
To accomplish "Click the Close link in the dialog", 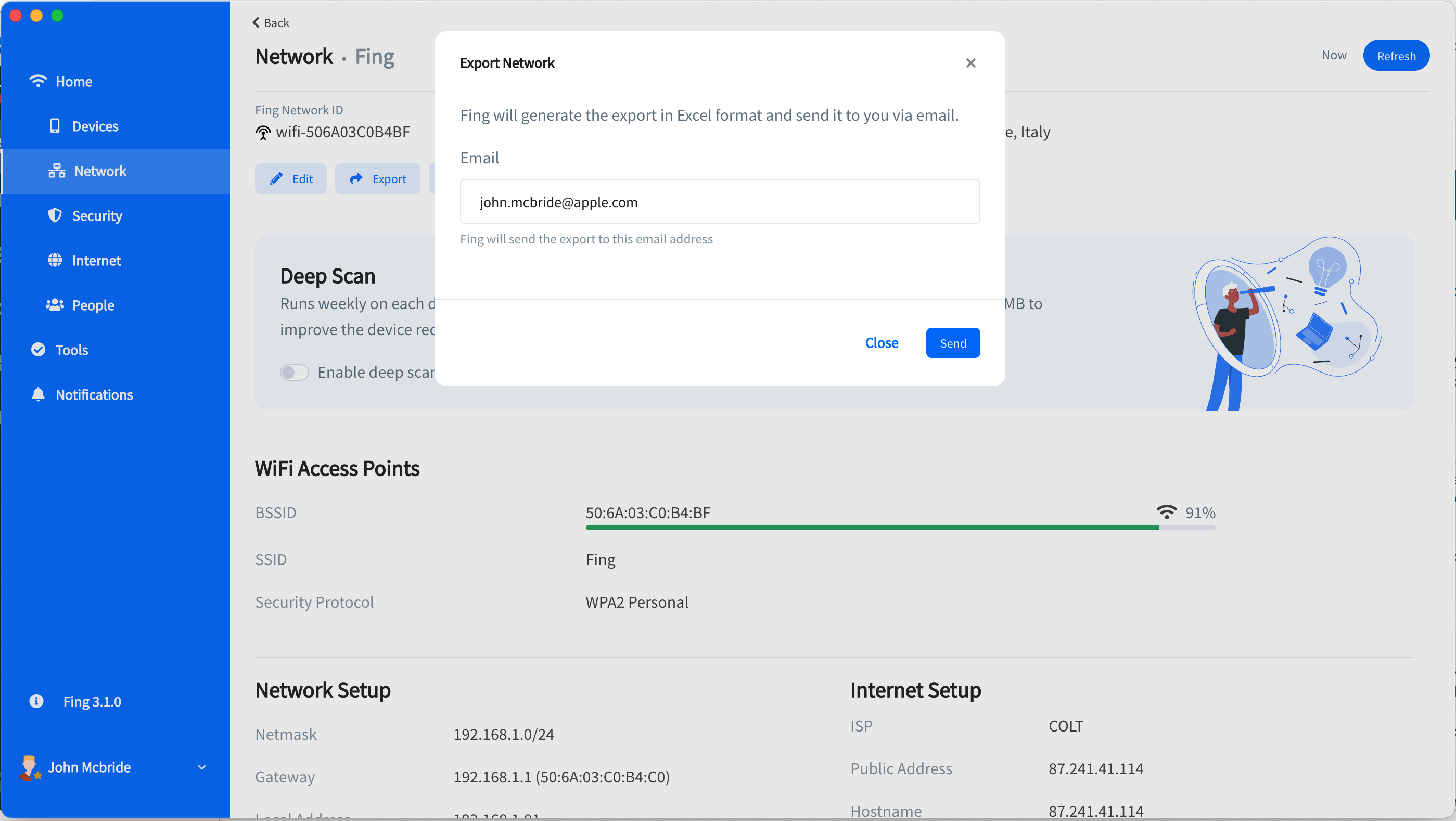I will (x=881, y=343).
